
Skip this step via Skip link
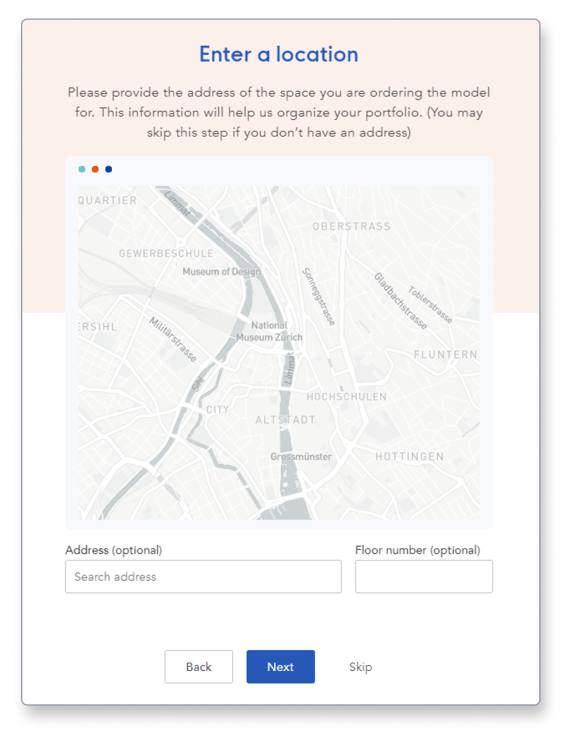(360, 667)
